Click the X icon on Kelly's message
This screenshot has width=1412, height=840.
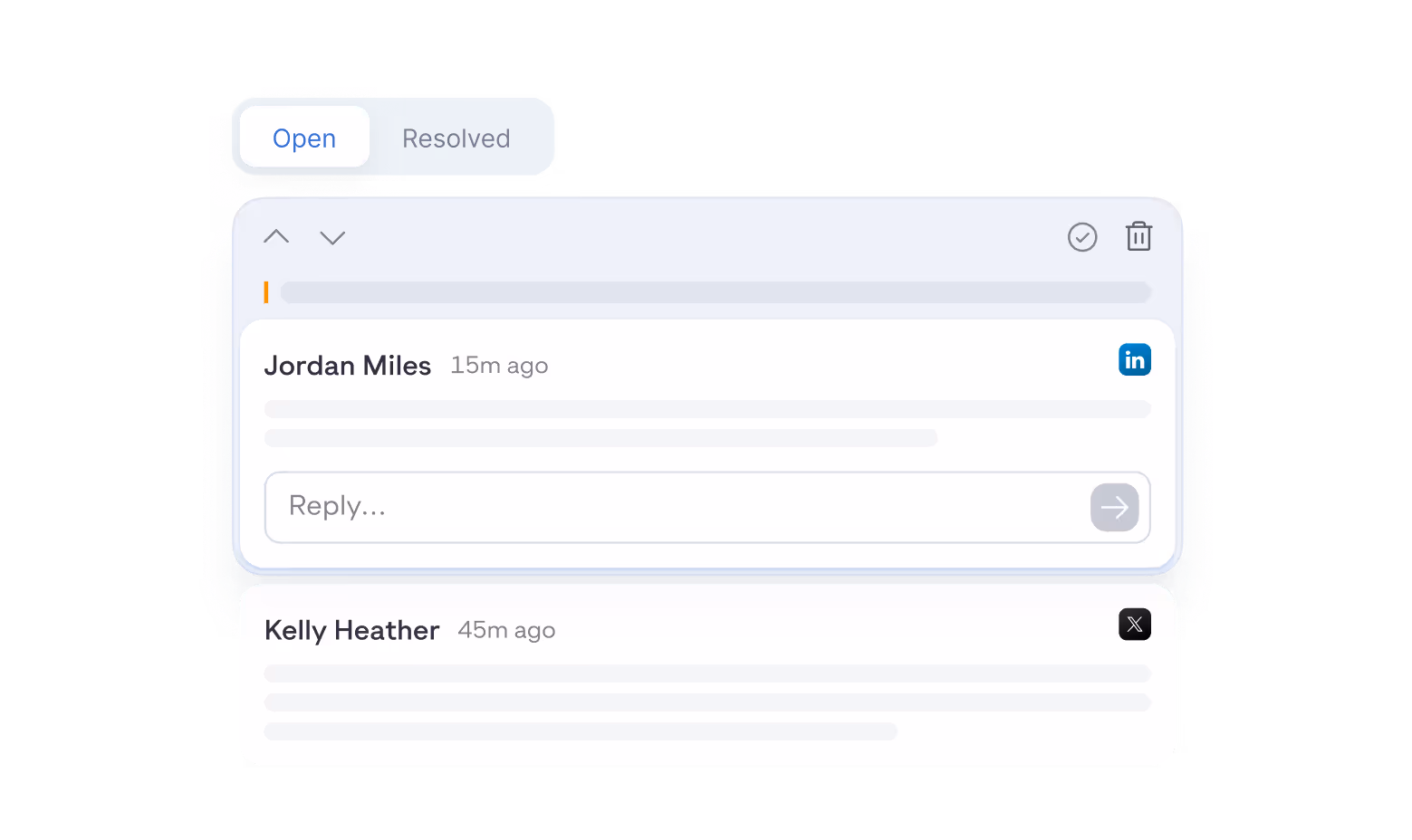1135,624
